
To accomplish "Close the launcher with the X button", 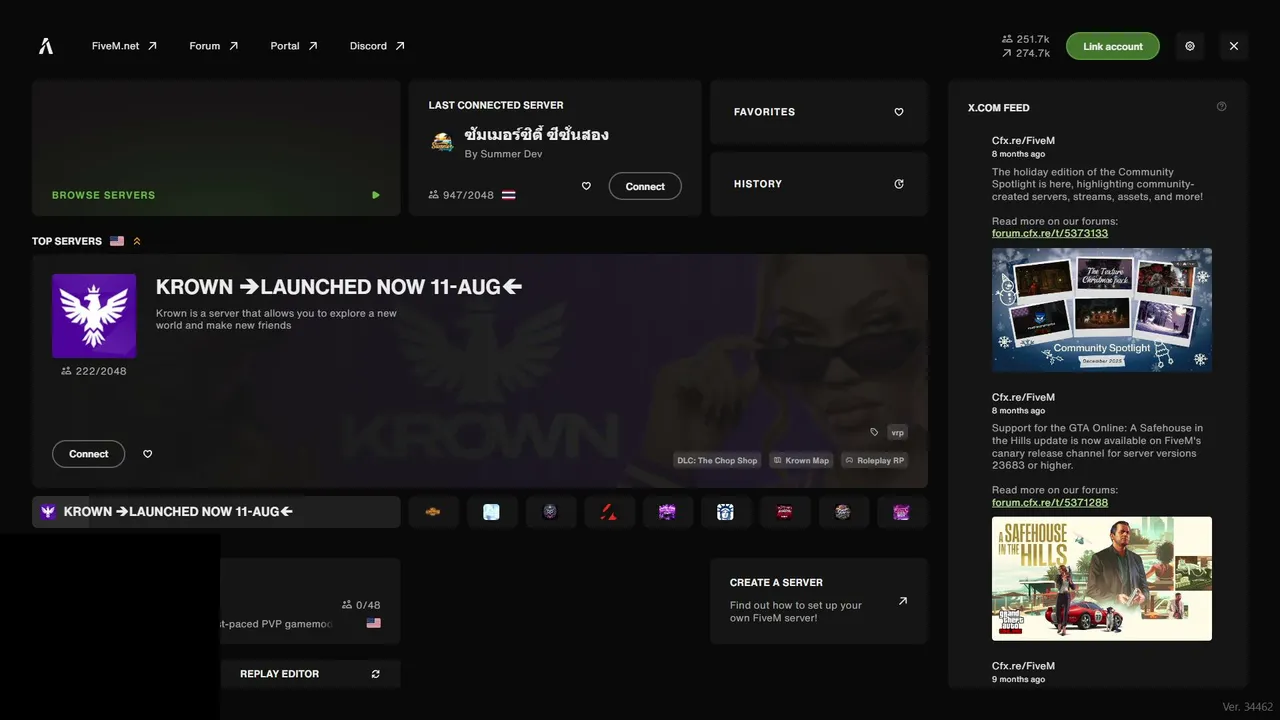I will (x=1234, y=46).
